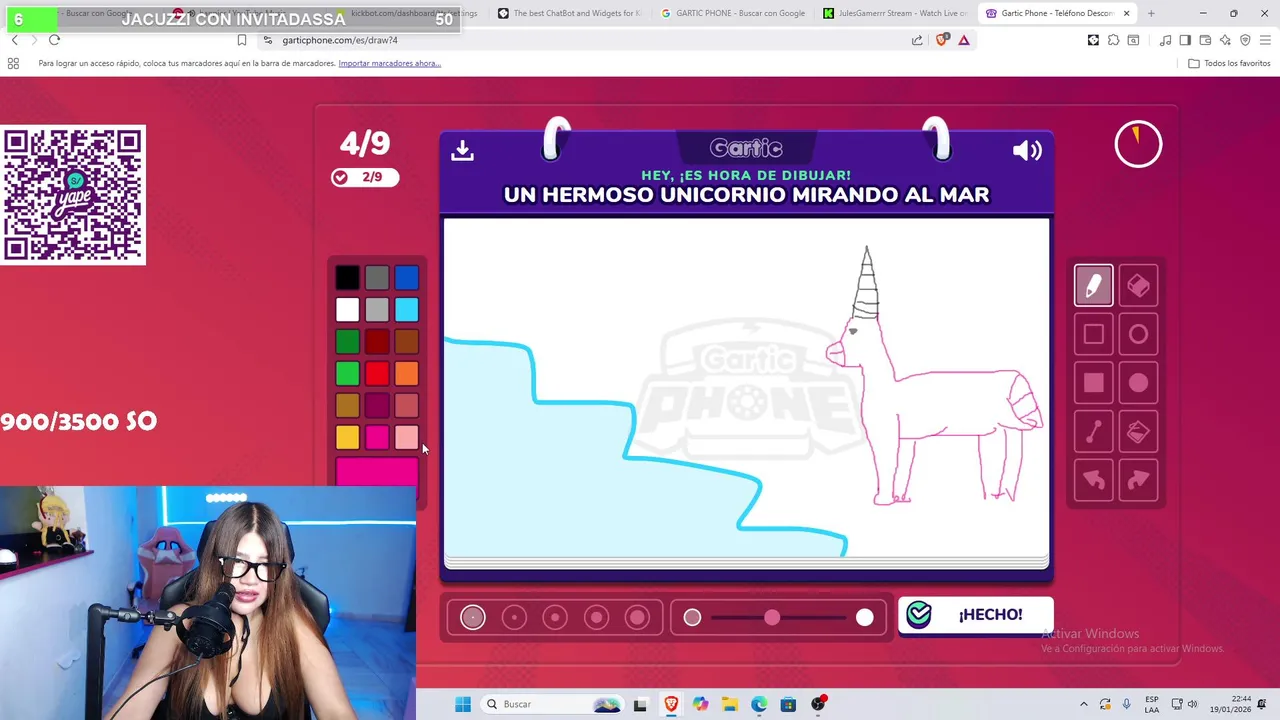This screenshot has width=1280, height=720.
Task: Pick the light pink color swatch
Action: pyautogui.click(x=406, y=437)
